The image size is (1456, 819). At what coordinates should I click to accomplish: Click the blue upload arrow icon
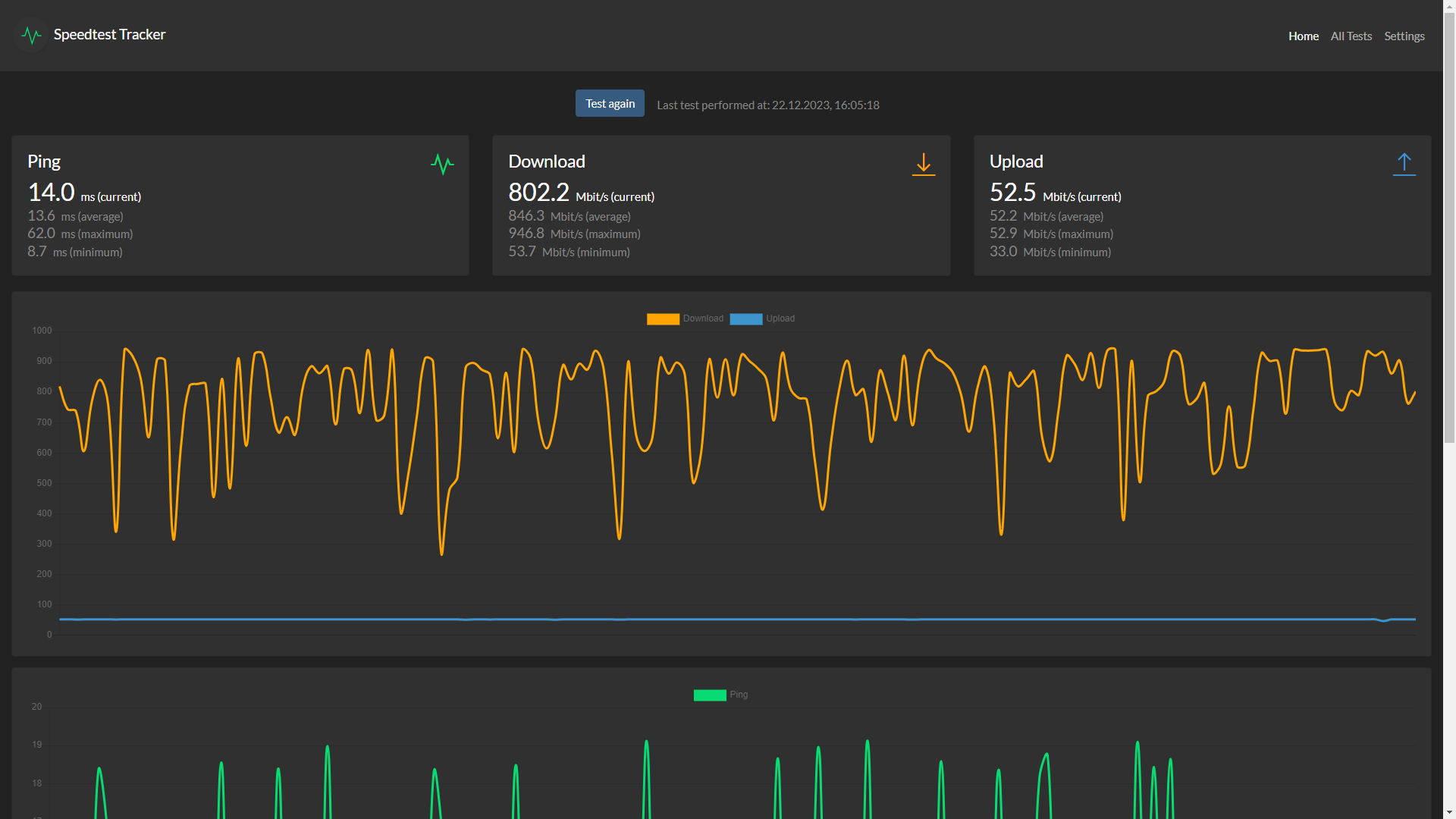click(1404, 164)
